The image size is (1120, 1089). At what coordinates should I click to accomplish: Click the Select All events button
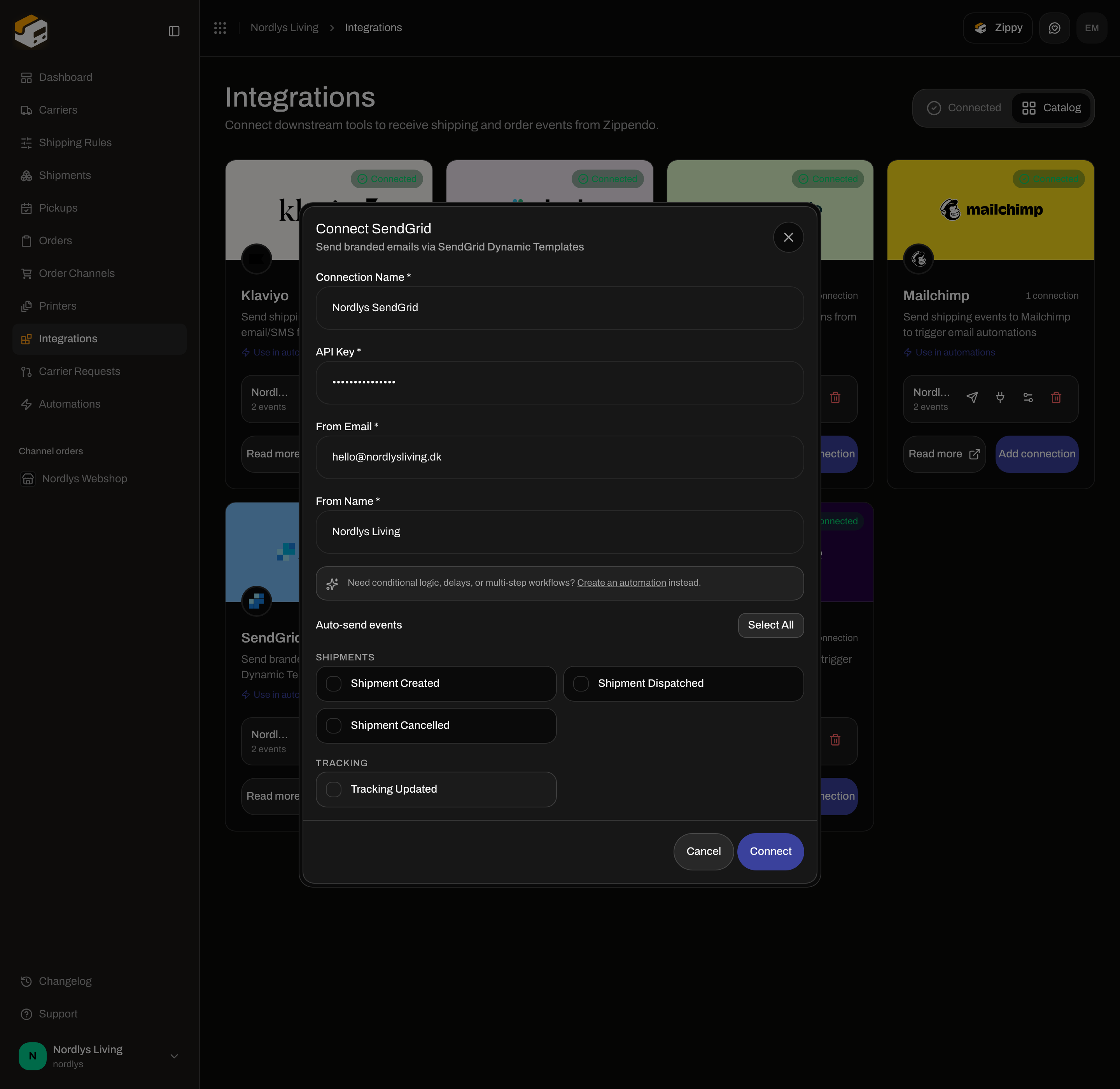tap(770, 625)
